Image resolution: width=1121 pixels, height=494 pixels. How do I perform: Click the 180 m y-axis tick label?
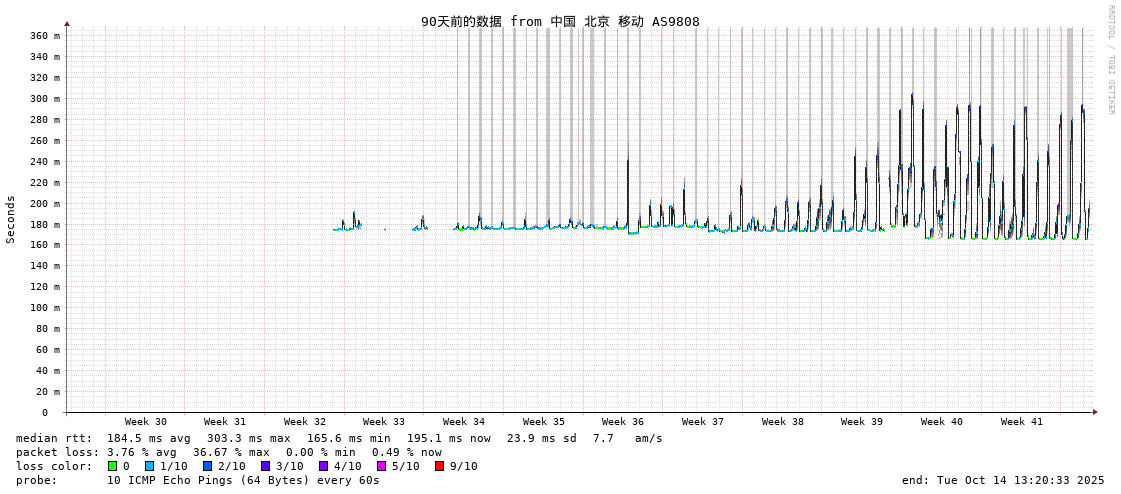45,224
